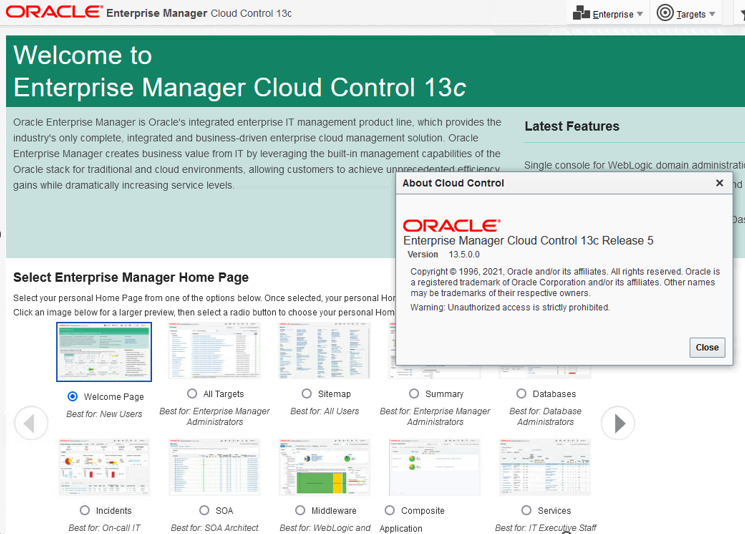The height and width of the screenshot is (534, 745).
Task: Click the Latest Features heading
Action: click(572, 126)
